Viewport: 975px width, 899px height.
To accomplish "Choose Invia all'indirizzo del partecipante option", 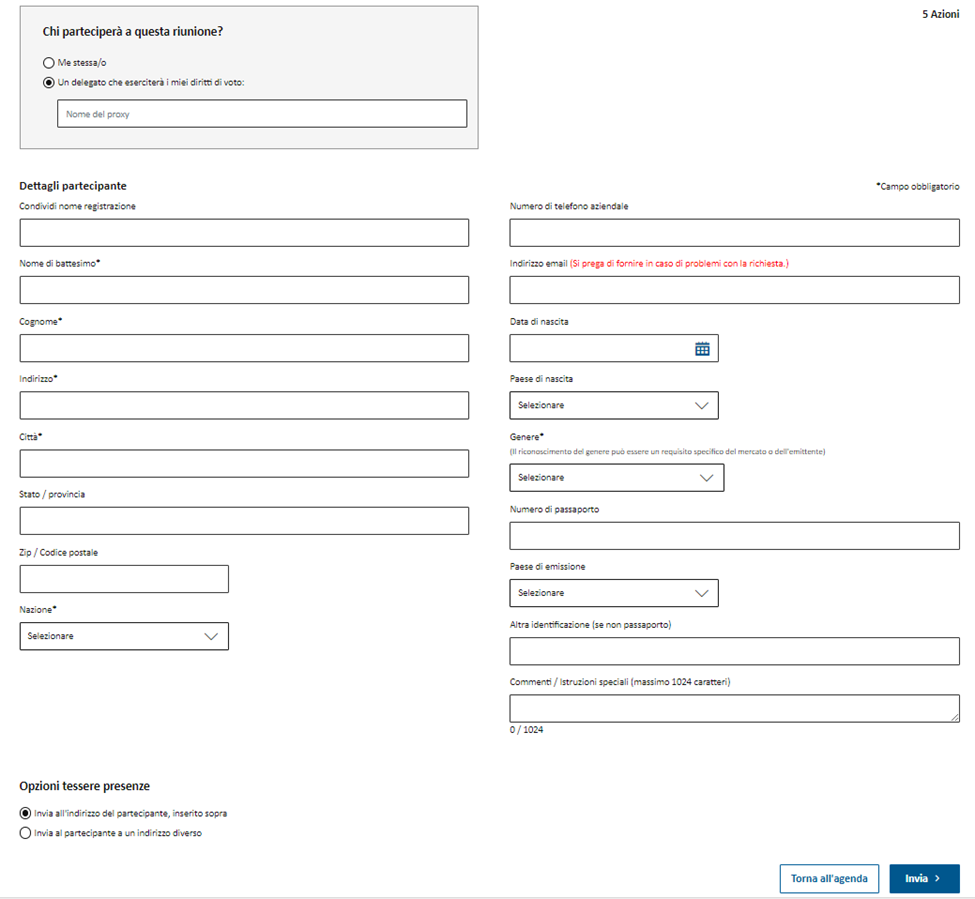I will pyautogui.click(x=25, y=813).
